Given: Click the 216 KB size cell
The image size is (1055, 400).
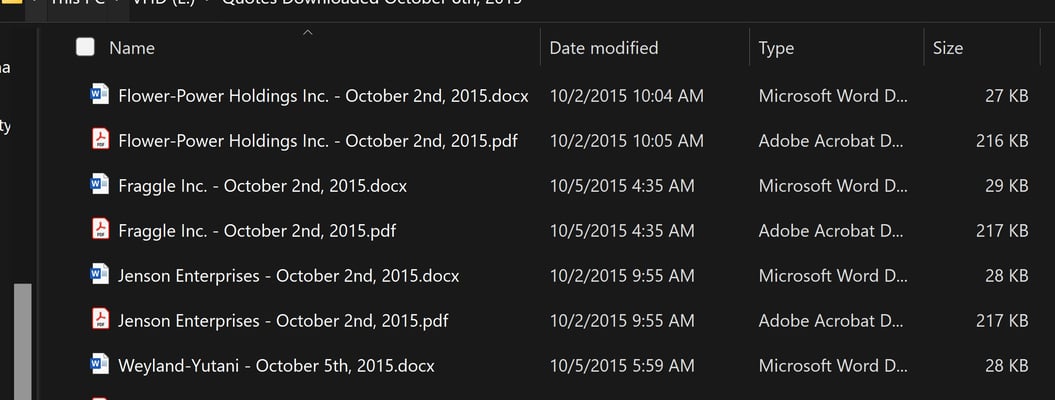Looking at the screenshot, I should tap(1002, 141).
